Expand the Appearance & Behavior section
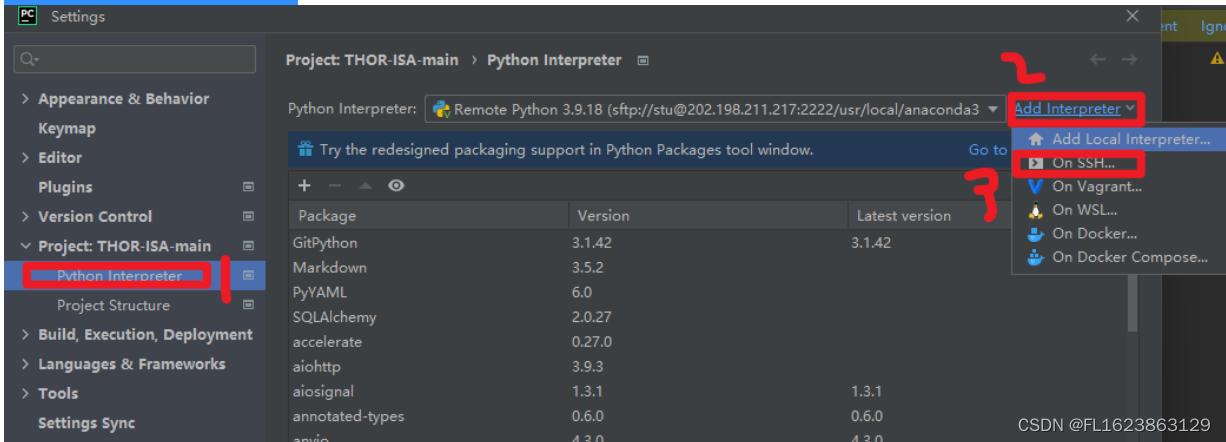The height and width of the screenshot is (442, 1226). coord(25,99)
